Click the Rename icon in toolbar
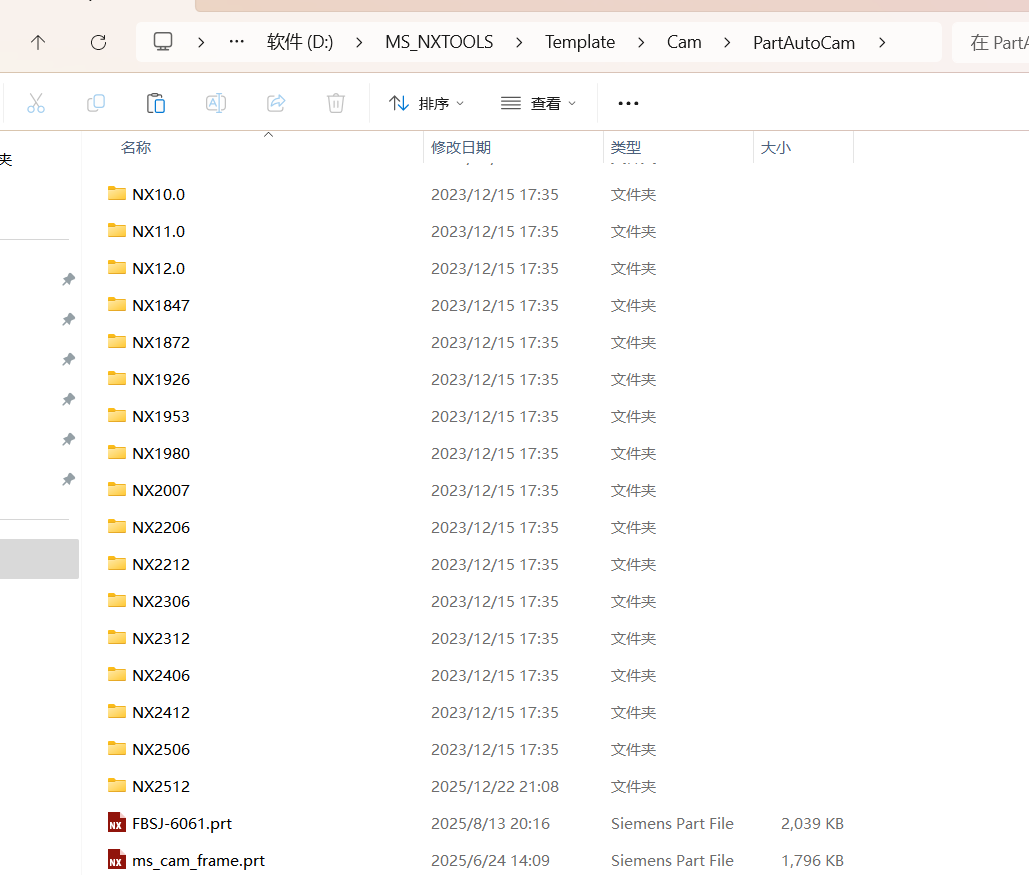Viewport: 1029px width, 886px height. tap(216, 103)
